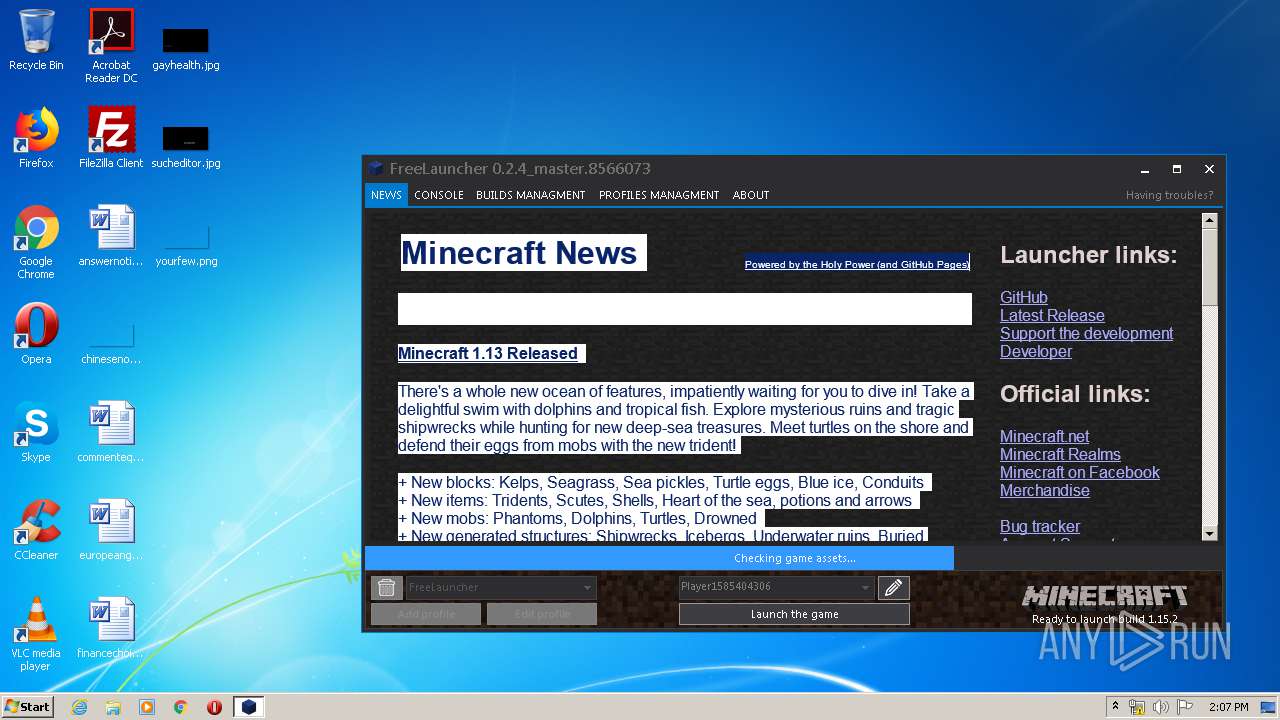The height and width of the screenshot is (720, 1280).
Task: Click the network tray icon
Action: coord(1137,707)
